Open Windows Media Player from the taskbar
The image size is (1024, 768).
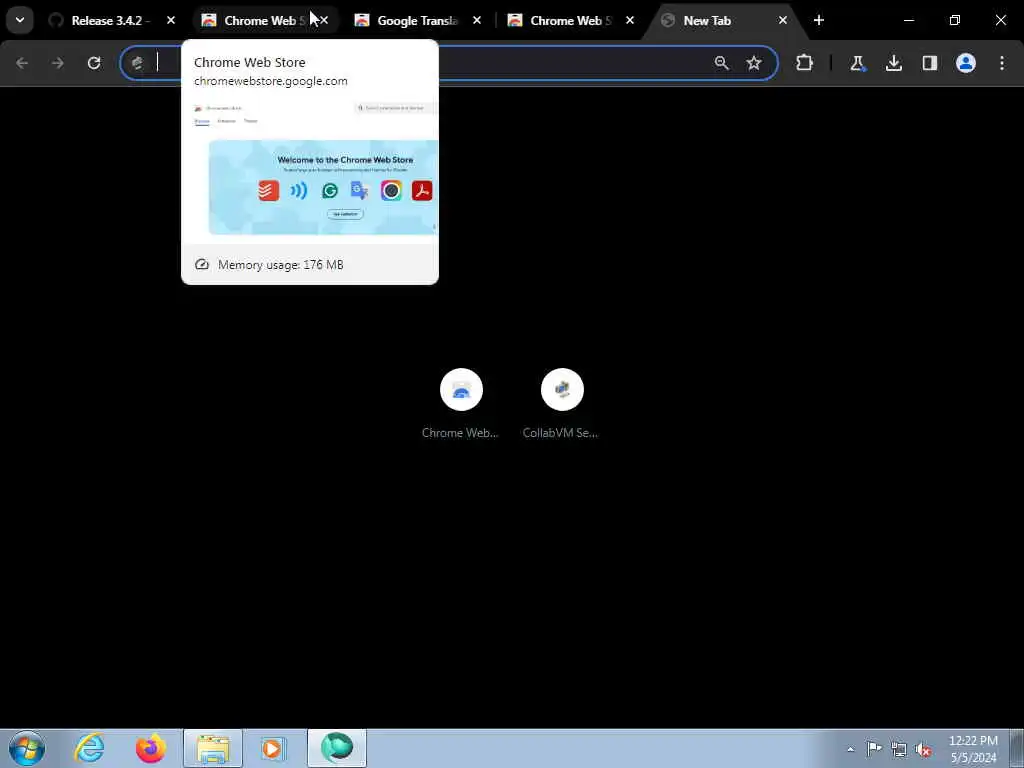pyautogui.click(x=274, y=748)
